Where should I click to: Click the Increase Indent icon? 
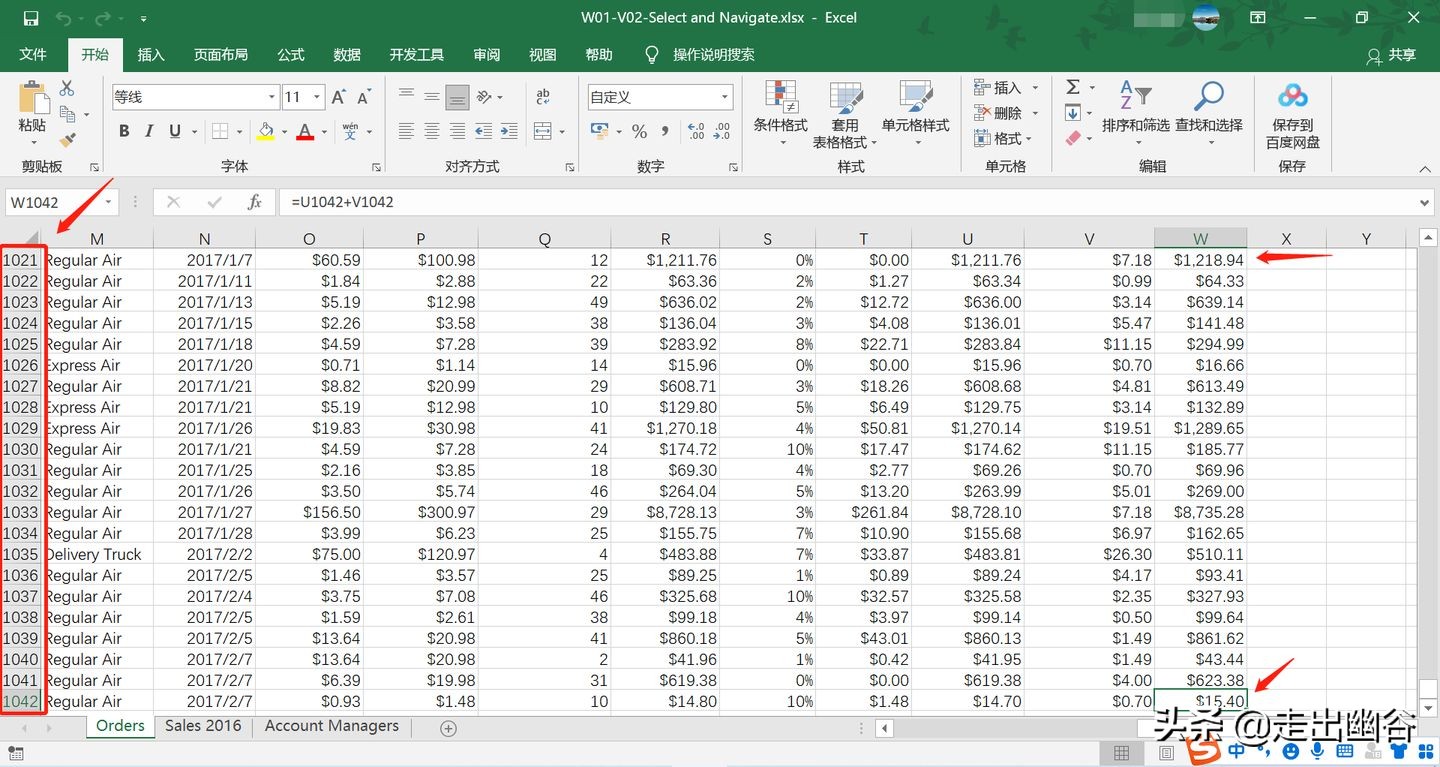(x=509, y=131)
